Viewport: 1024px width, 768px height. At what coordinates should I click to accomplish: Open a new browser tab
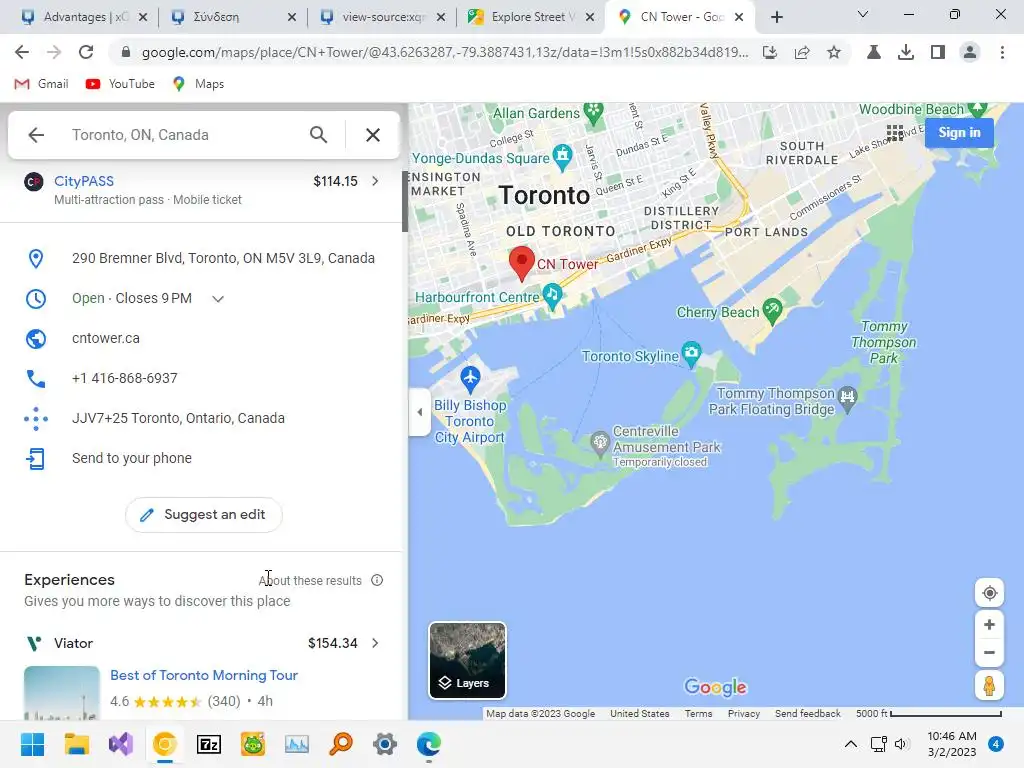(x=776, y=17)
